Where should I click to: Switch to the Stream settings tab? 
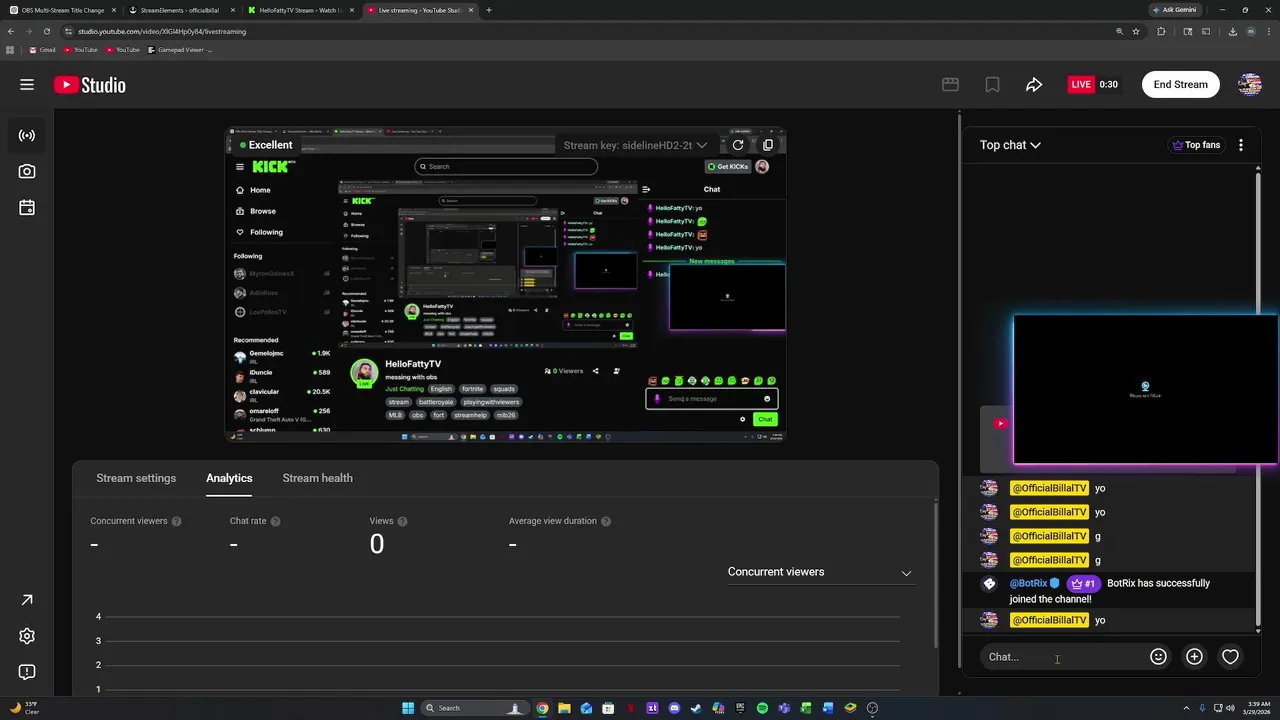click(x=136, y=478)
